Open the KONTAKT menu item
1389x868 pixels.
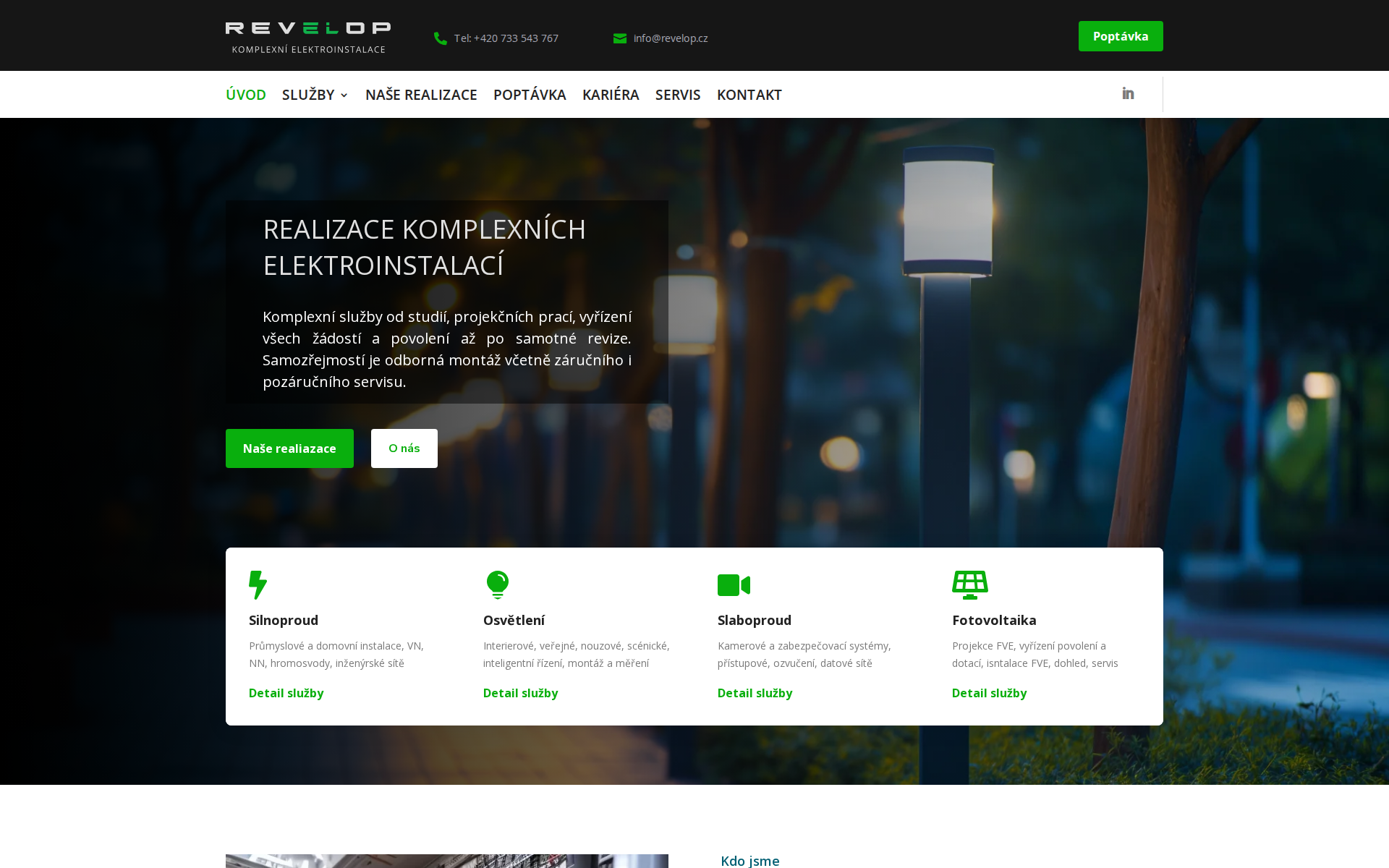(749, 95)
